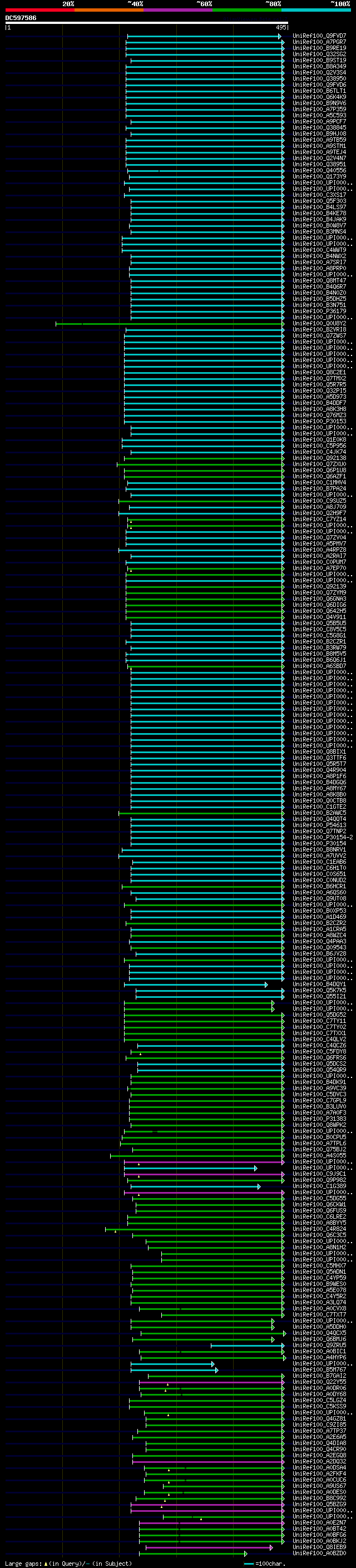Click the purple alignment bar for Q8IEB9
This screenshot has height=1568, width=356.
click(209, 1548)
